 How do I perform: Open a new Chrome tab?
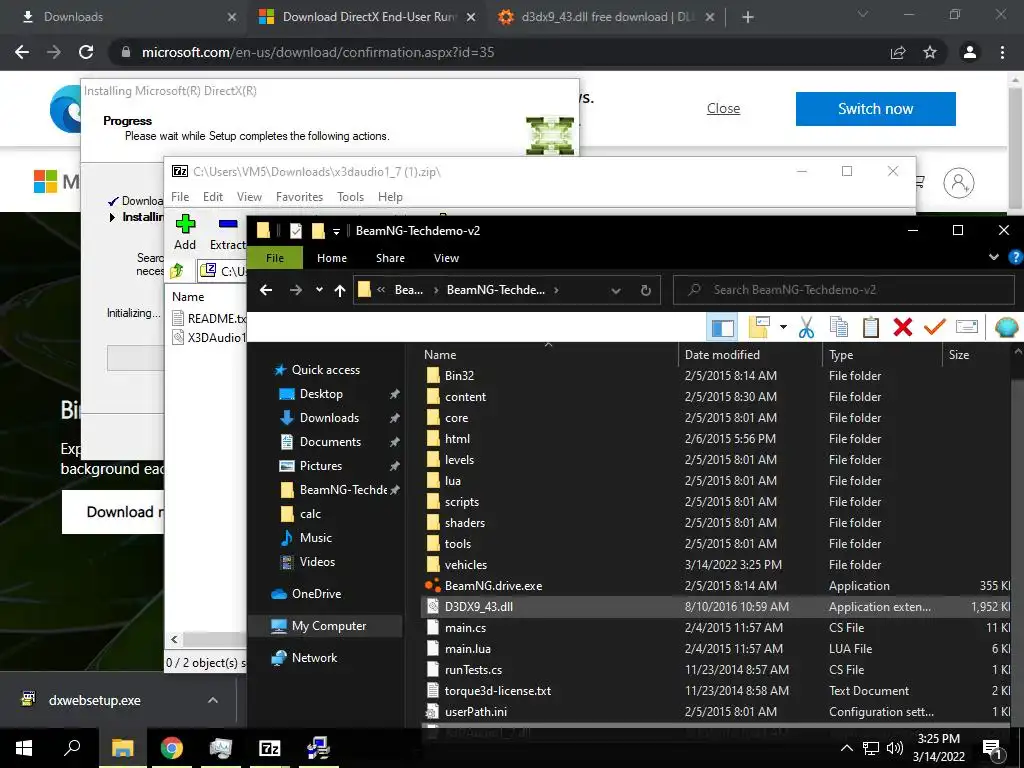[x=748, y=17]
